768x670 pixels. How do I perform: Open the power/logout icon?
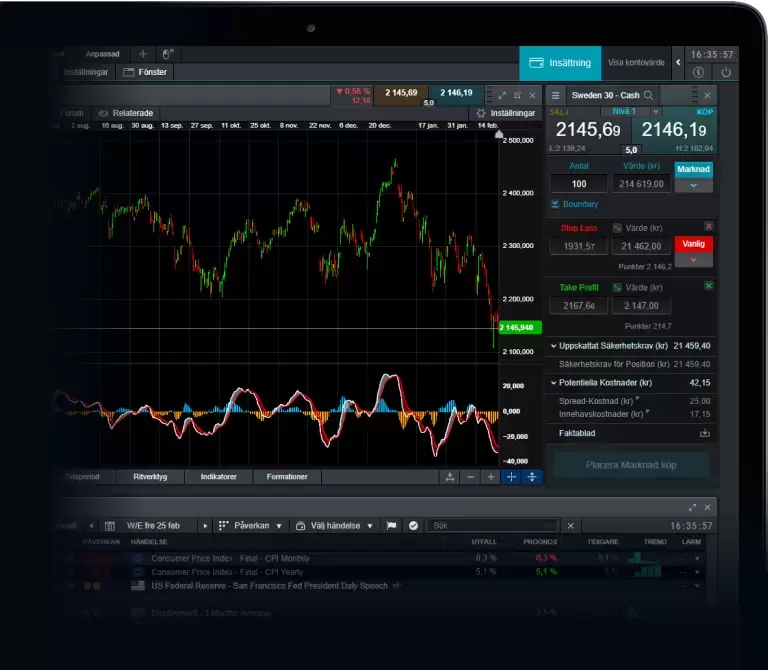726,72
